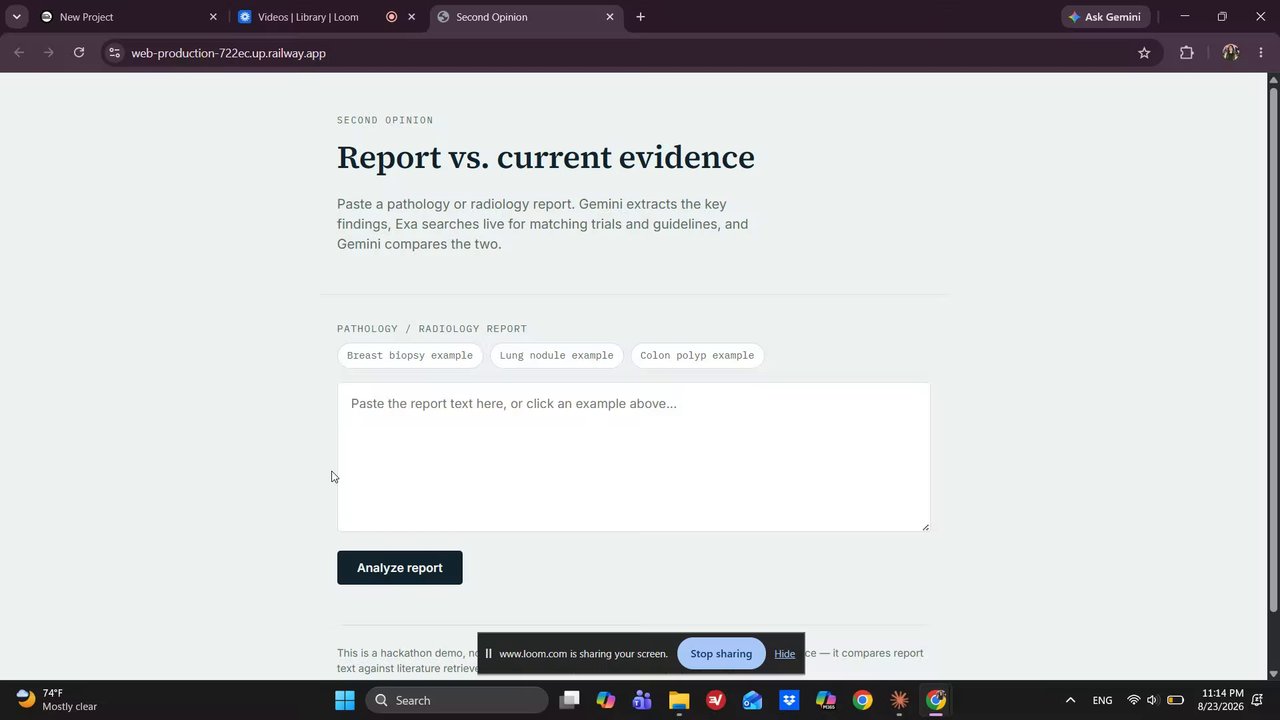Image resolution: width=1280 pixels, height=720 pixels.
Task: Load the Breast biopsy example
Action: point(410,356)
